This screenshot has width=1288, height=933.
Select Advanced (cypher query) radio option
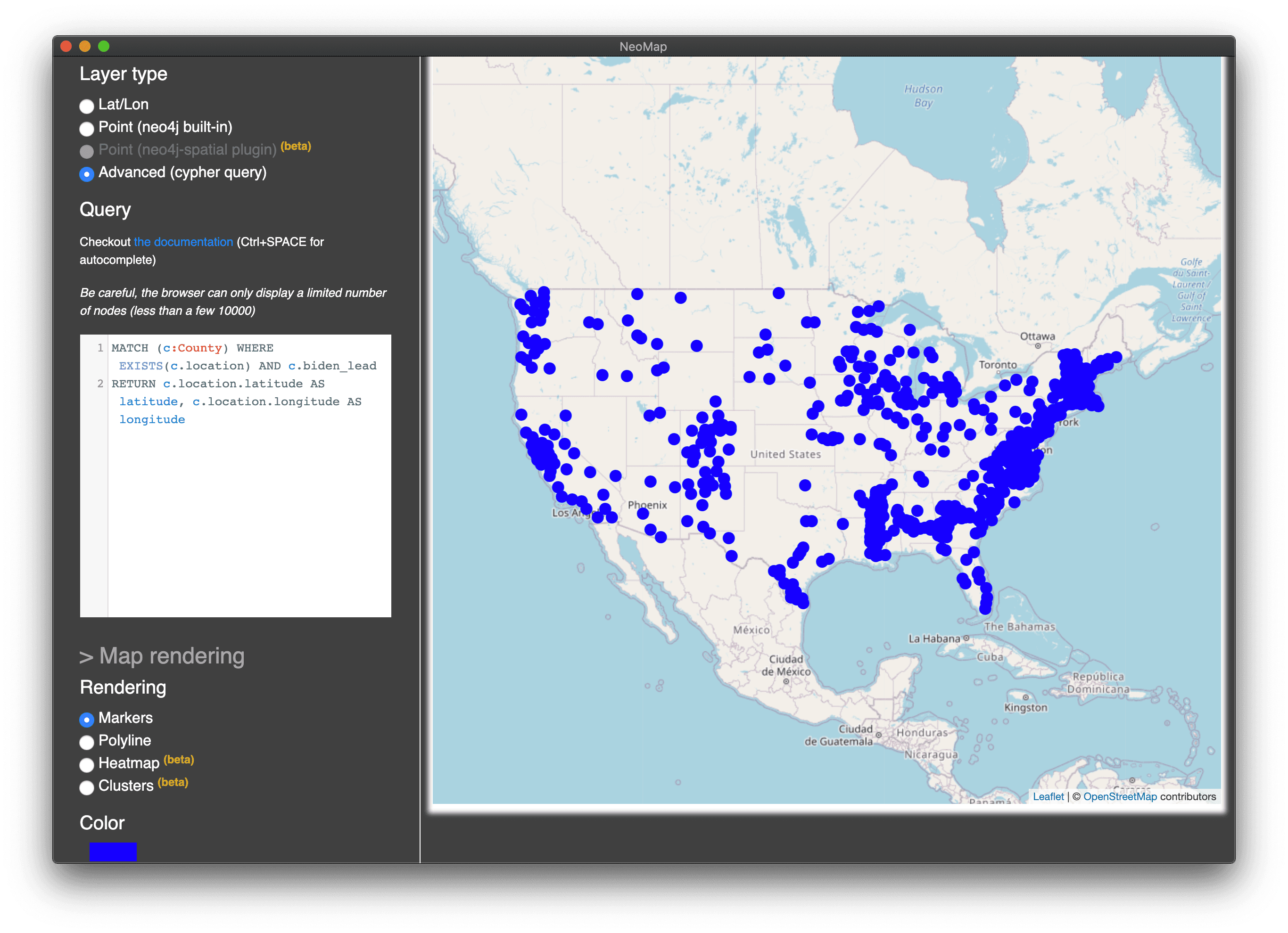tap(86, 174)
